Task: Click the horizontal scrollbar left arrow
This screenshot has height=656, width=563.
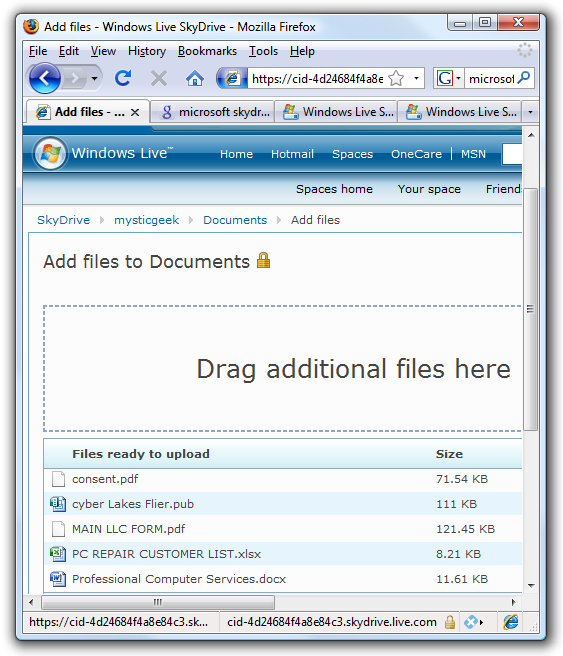Action: pyautogui.click(x=31, y=602)
